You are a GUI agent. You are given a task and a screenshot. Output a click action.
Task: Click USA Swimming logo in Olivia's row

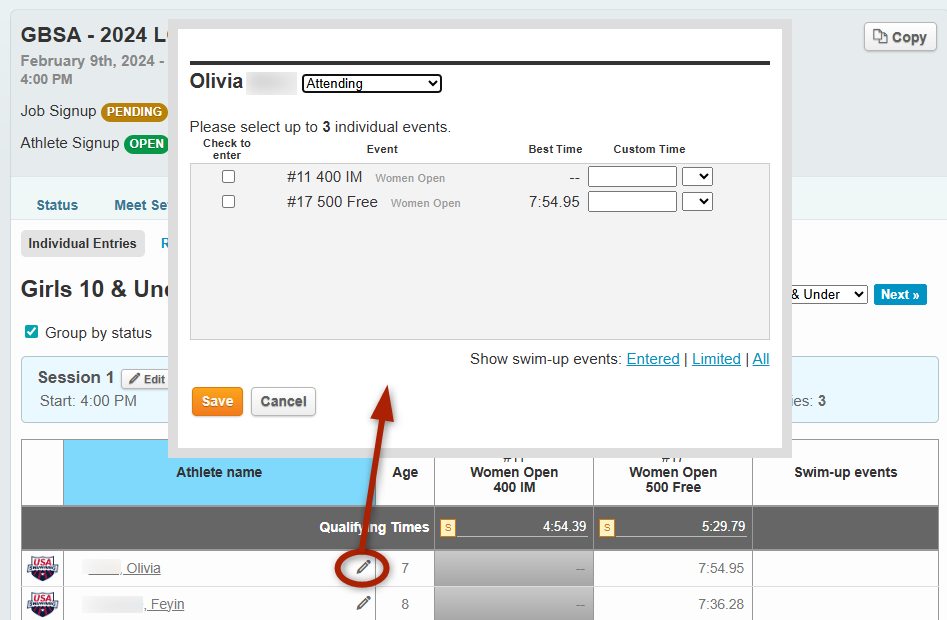tap(42, 568)
